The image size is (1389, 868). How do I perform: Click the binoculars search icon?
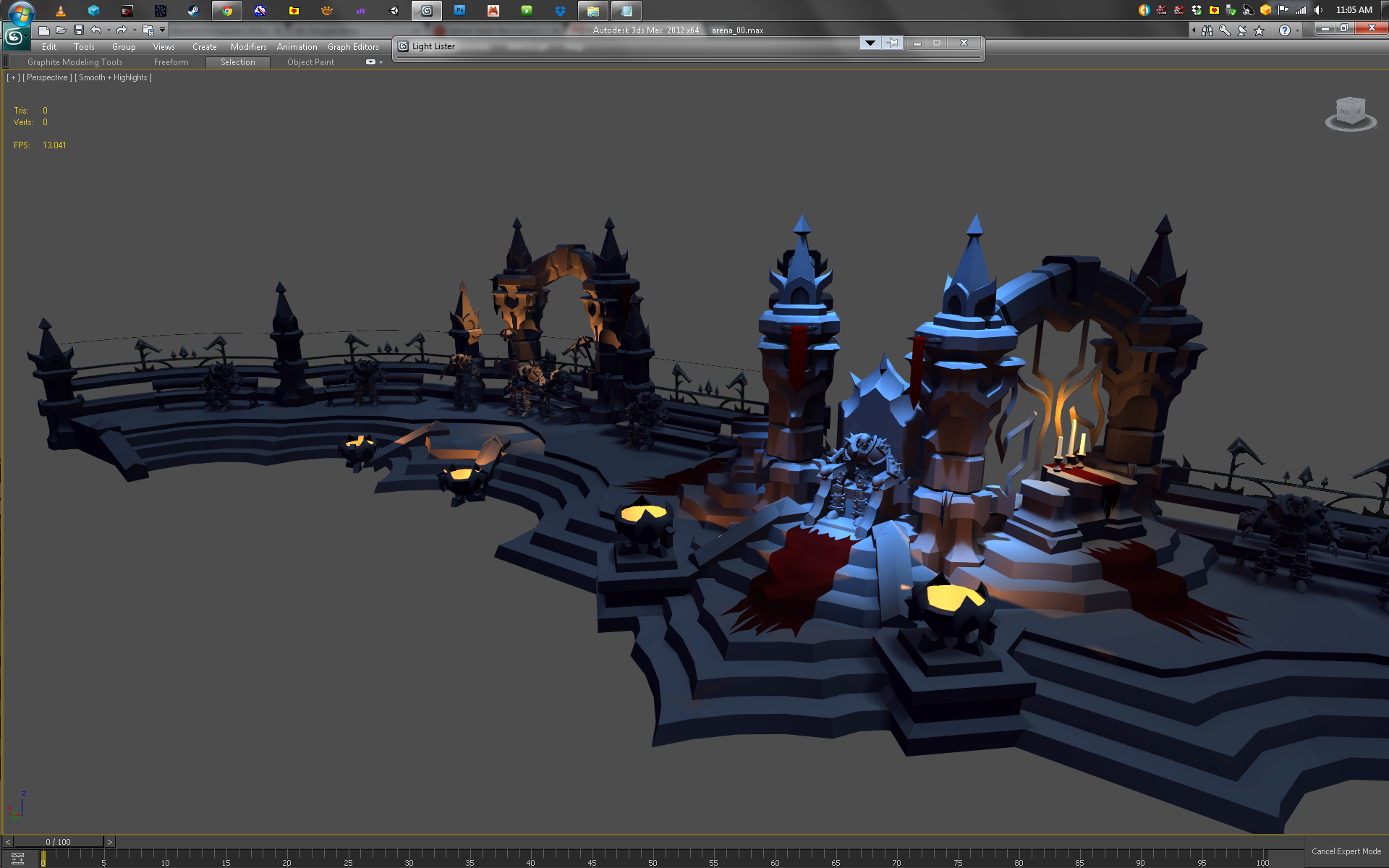coord(1207,30)
